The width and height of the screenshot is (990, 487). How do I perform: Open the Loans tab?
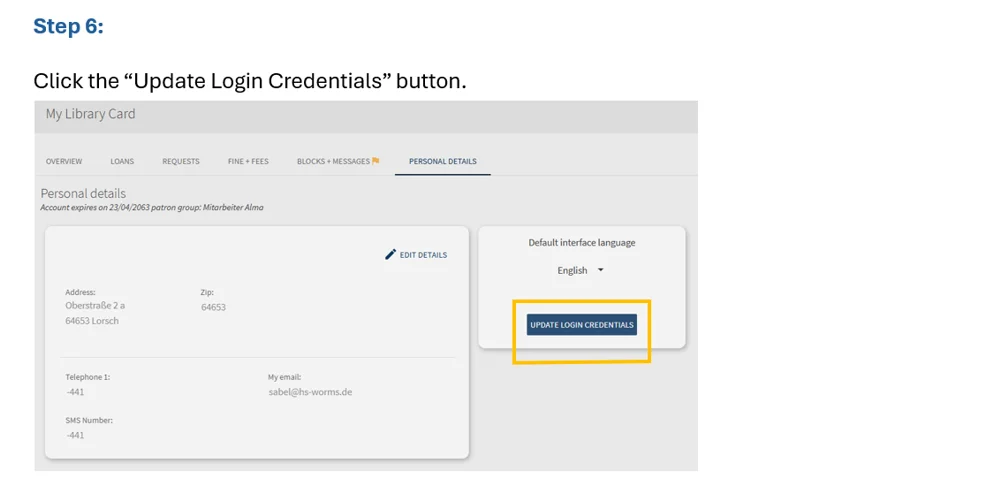click(x=122, y=161)
